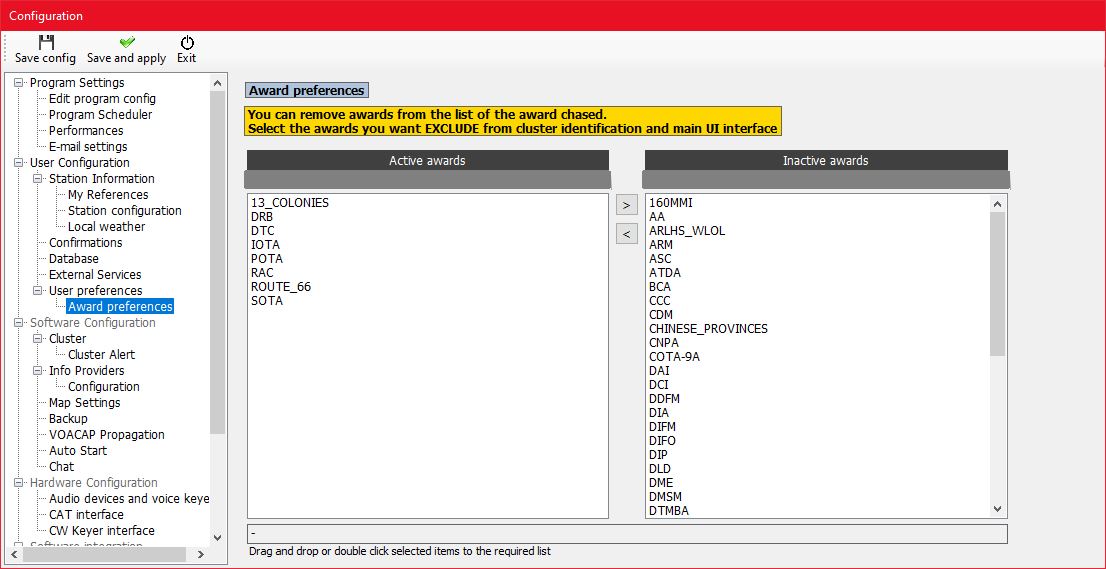
Task: Open VOACAP Propagation settings
Action: pyautogui.click(x=107, y=434)
